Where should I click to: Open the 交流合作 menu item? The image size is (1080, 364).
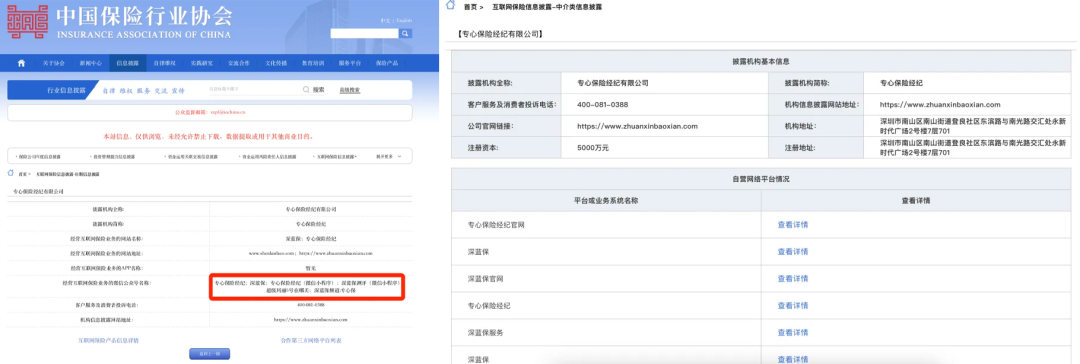[239, 63]
